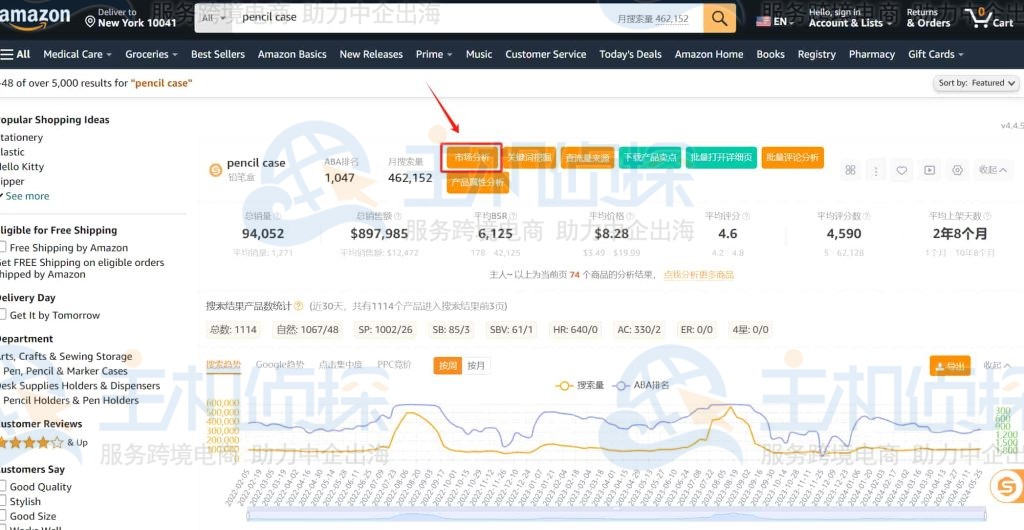Open the Sort by Featured dropdown
Image resolution: width=1024 pixels, height=530 pixels.
(977, 83)
